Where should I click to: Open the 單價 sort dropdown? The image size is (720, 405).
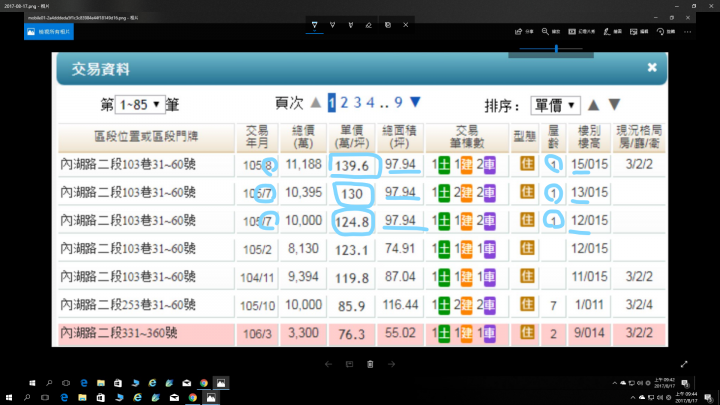click(555, 106)
